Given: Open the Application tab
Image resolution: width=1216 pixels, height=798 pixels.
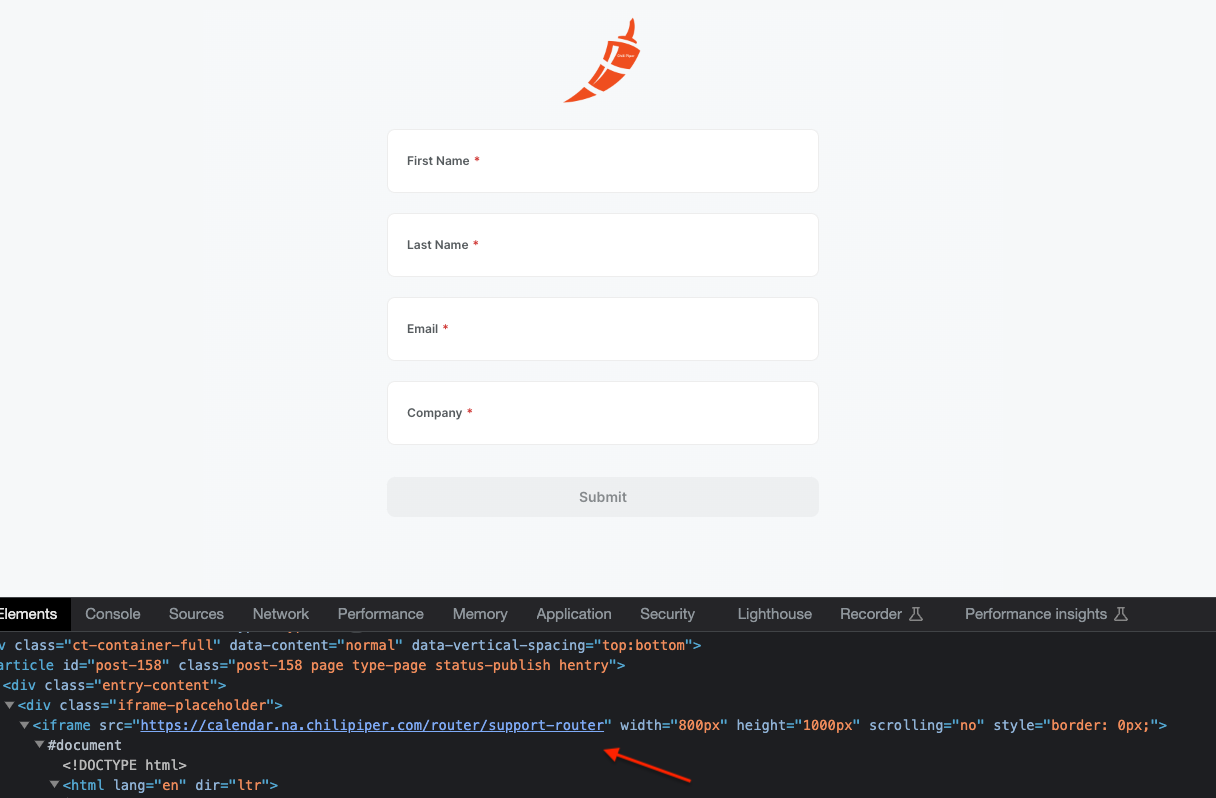Looking at the screenshot, I should [x=574, y=614].
